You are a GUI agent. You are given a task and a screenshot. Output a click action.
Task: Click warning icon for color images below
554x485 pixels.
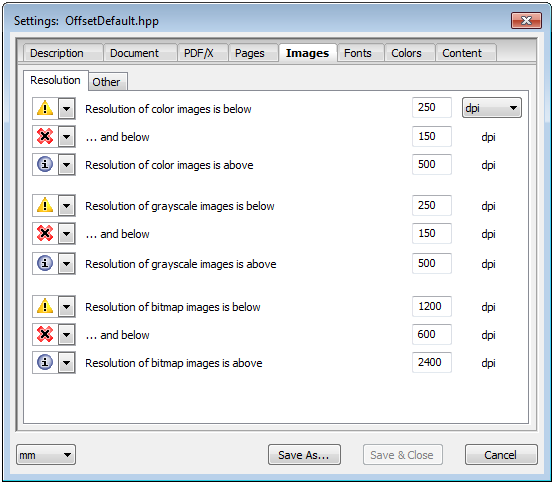pyautogui.click(x=45, y=108)
